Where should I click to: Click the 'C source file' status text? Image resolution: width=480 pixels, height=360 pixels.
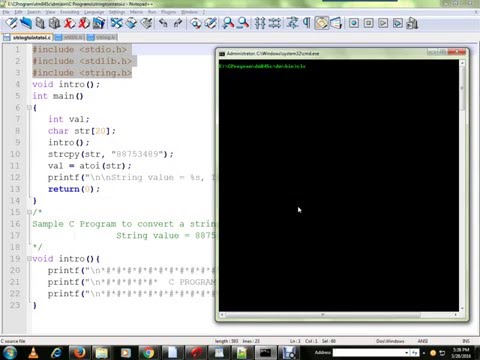[x=13, y=341]
